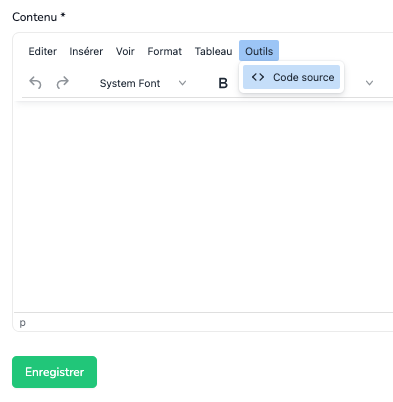This screenshot has height=402, width=393.
Task: Click inside the empty editor content area
Action: pos(203,207)
